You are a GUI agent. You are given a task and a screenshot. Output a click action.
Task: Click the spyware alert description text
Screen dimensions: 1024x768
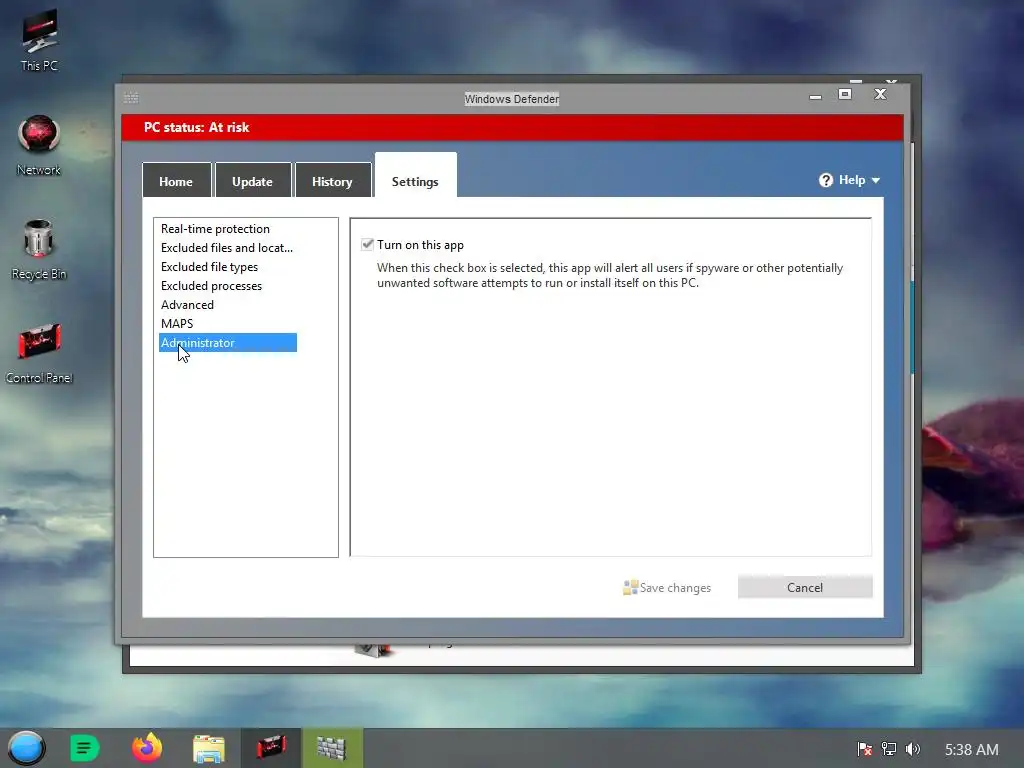pyautogui.click(x=609, y=276)
